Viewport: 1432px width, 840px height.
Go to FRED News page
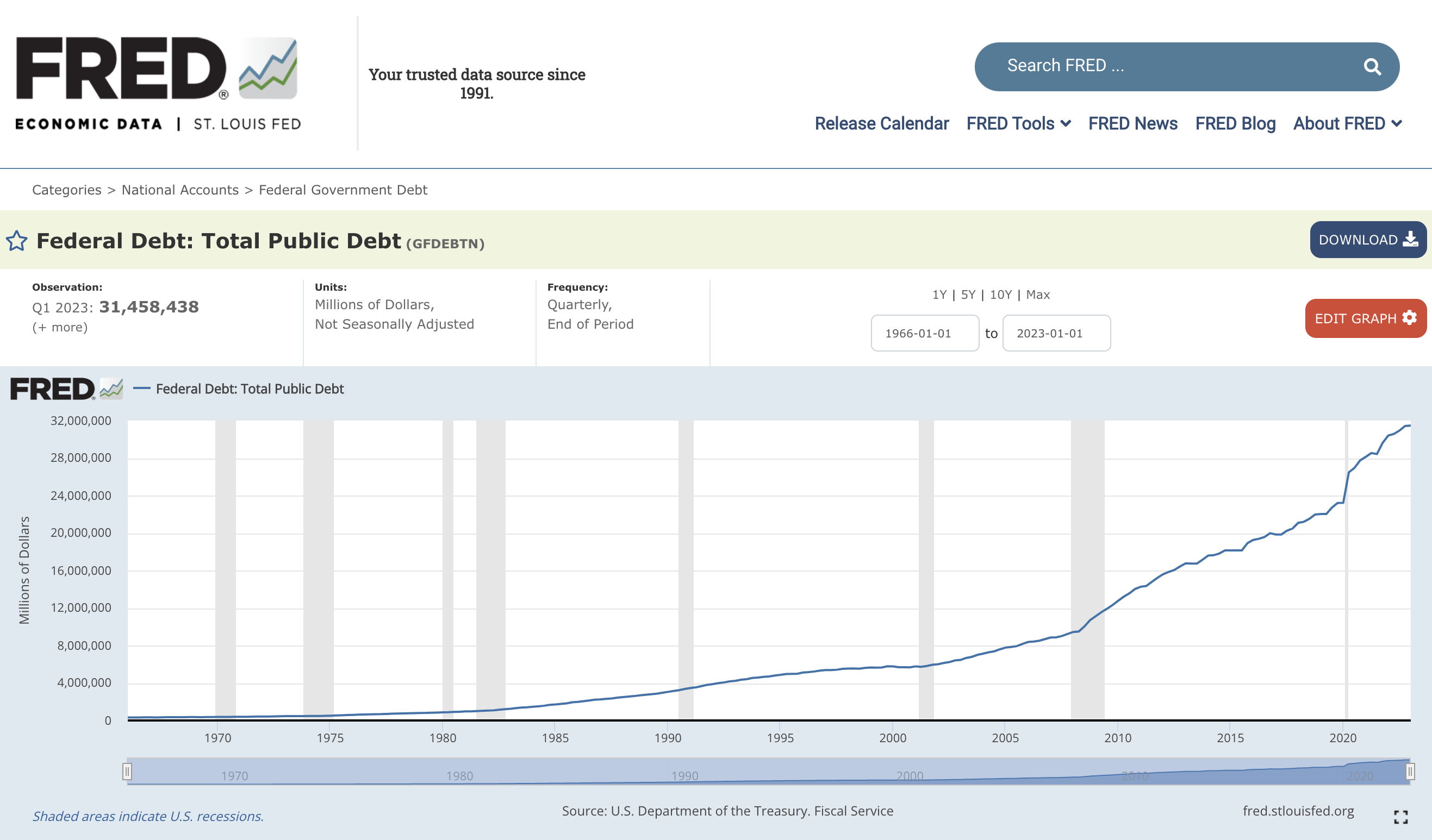[1132, 123]
